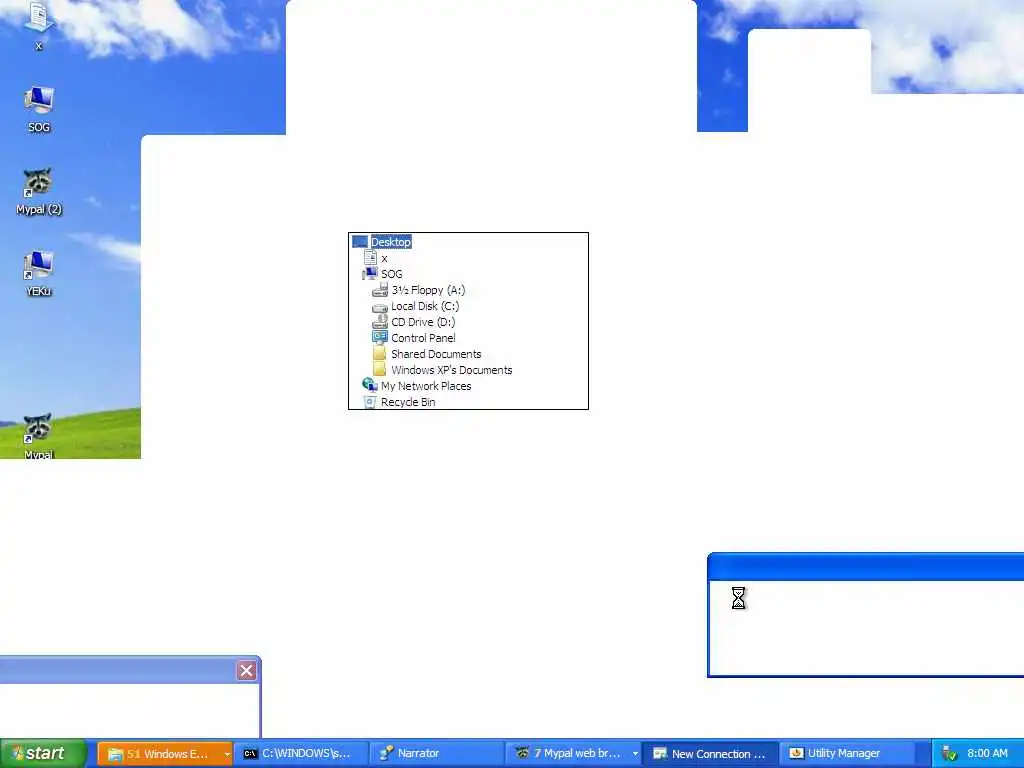
Task: Switch to Utility Manager in the taskbar
Action: click(846, 754)
